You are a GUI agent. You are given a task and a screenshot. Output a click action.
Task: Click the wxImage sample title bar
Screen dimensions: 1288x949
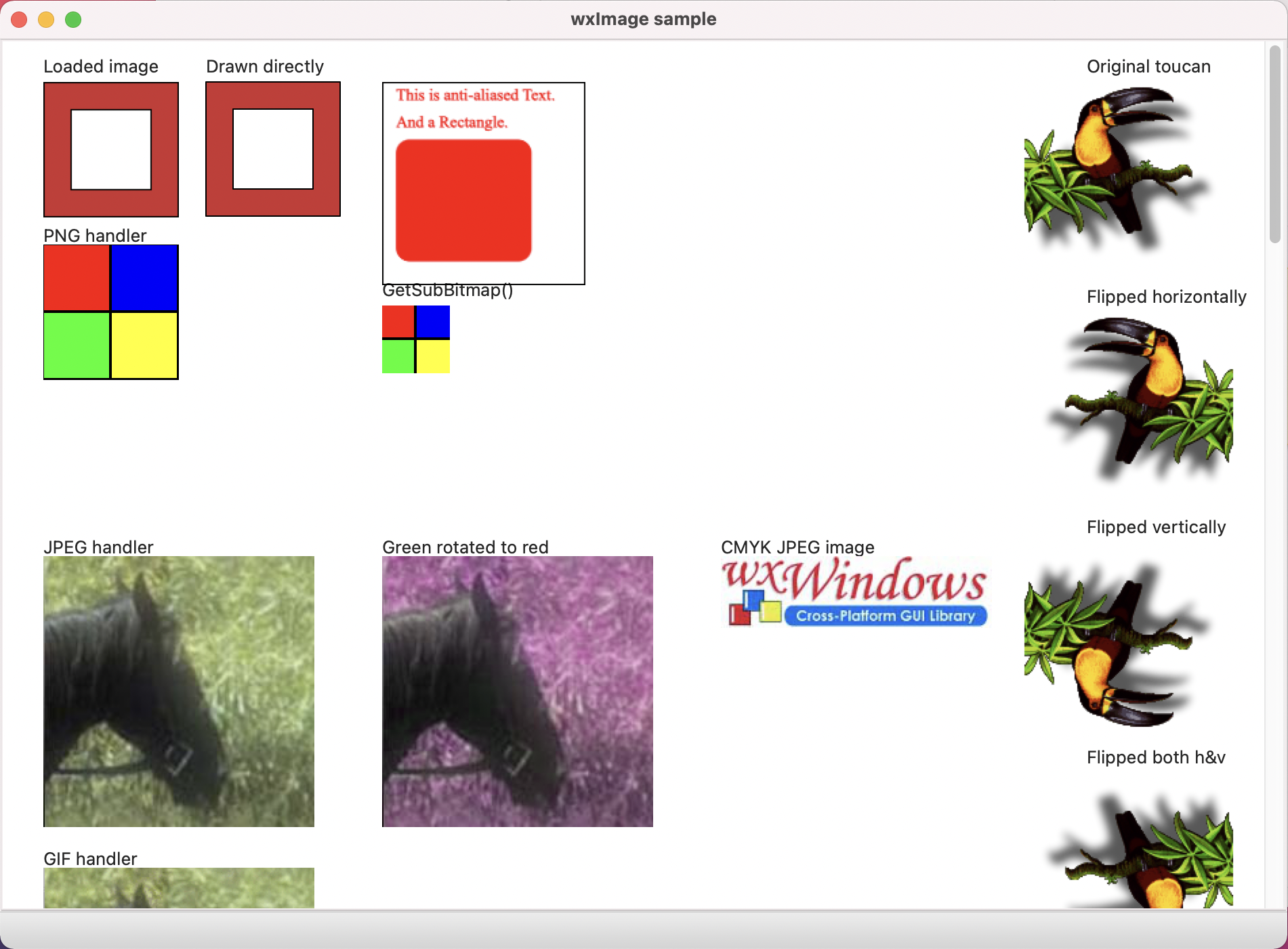[644, 19]
